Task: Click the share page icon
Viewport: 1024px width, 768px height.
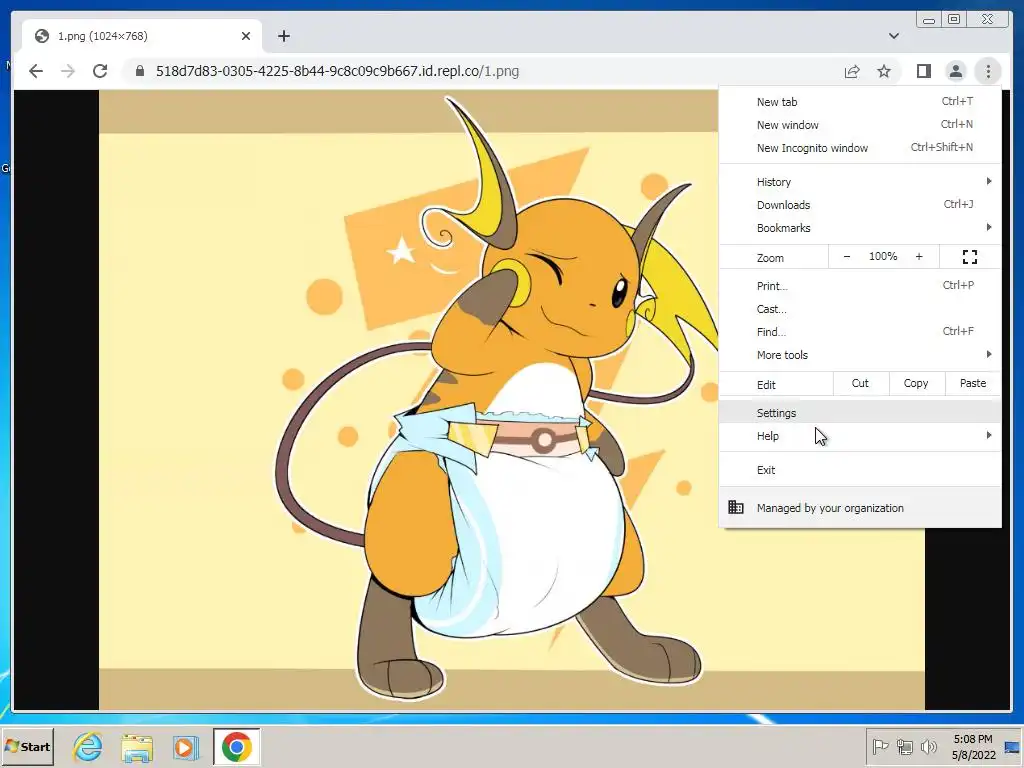Action: click(x=852, y=71)
